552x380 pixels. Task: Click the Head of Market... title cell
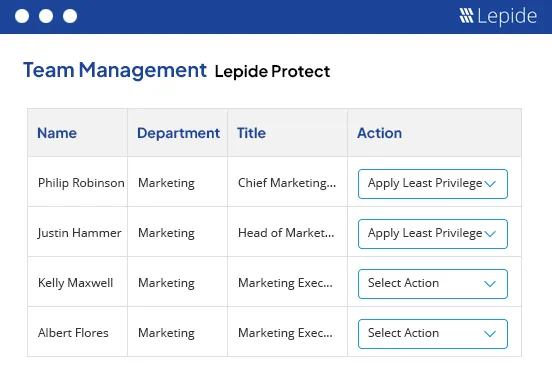point(286,233)
